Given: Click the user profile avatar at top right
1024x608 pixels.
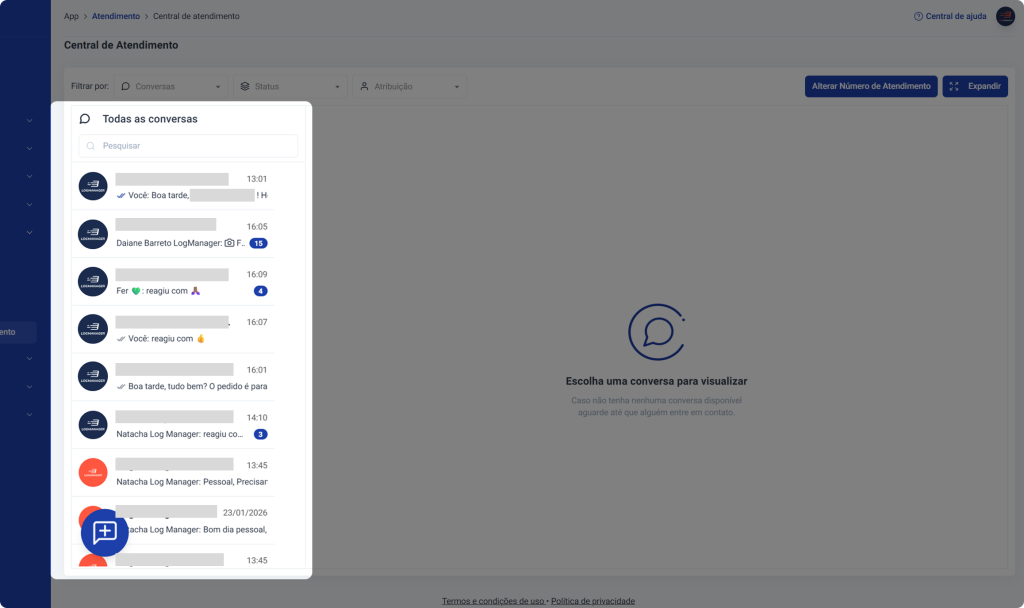Looking at the screenshot, I should point(1005,16).
